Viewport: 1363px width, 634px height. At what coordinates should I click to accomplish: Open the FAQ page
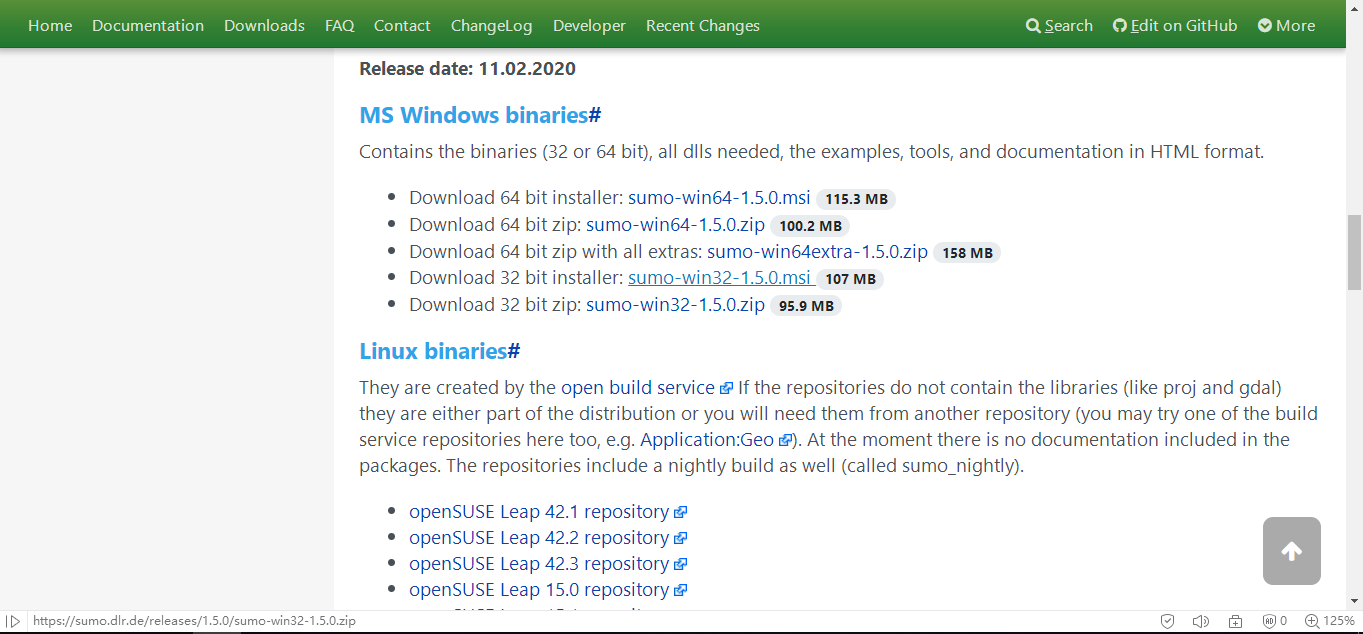(340, 25)
